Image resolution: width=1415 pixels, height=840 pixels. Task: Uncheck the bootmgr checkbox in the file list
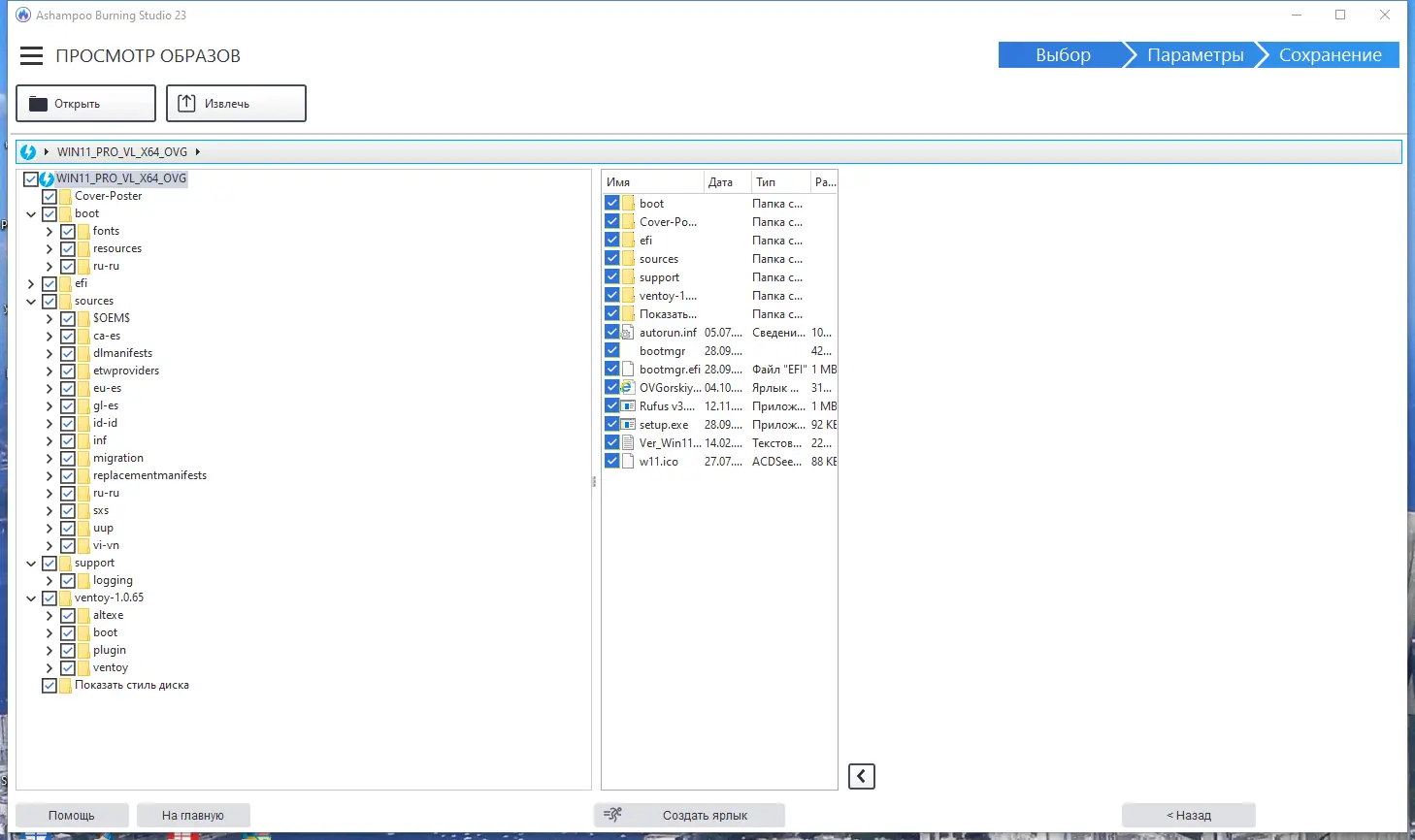click(x=612, y=350)
